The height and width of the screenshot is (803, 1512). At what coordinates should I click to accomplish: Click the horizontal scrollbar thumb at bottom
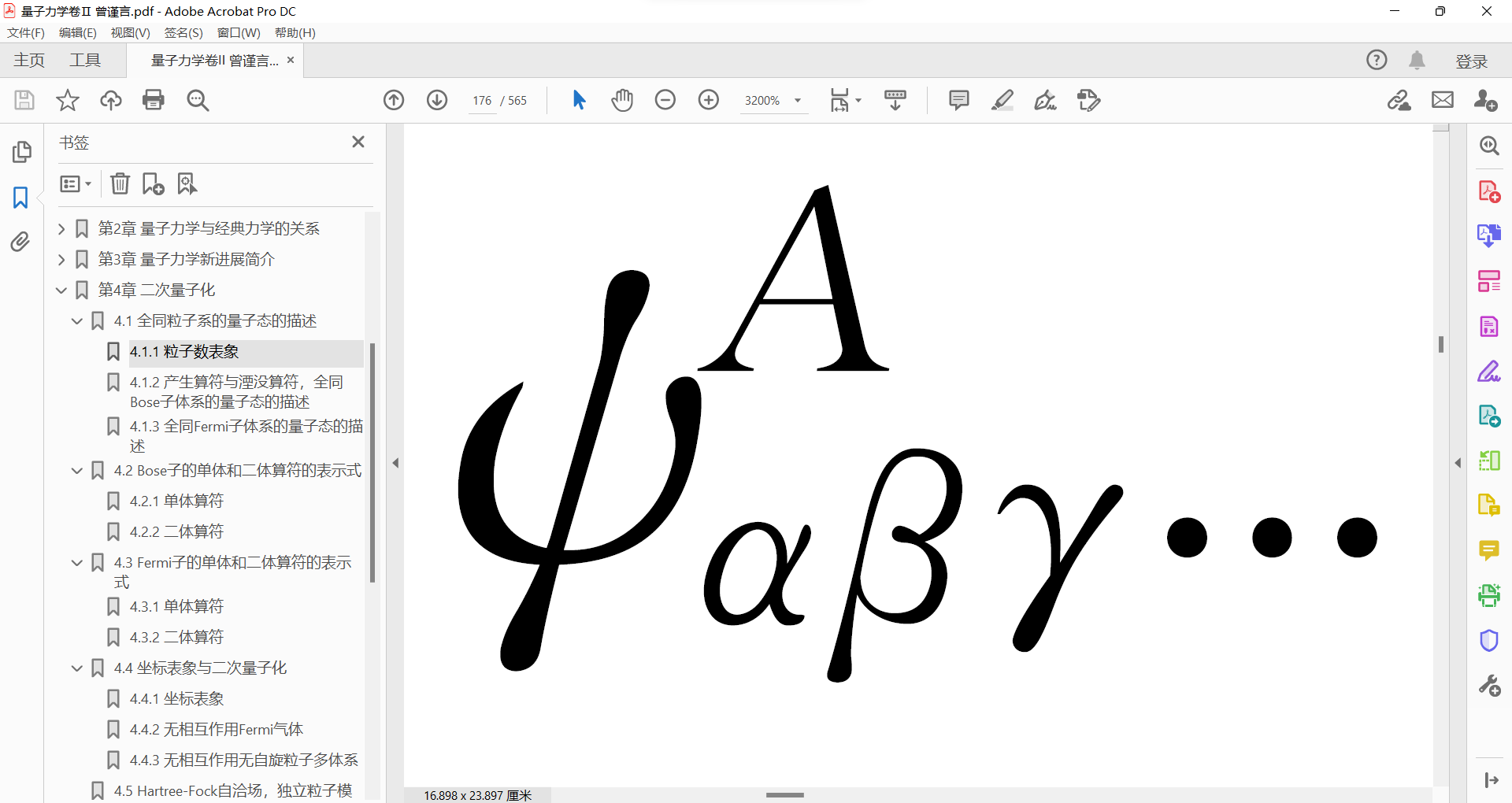(784, 795)
